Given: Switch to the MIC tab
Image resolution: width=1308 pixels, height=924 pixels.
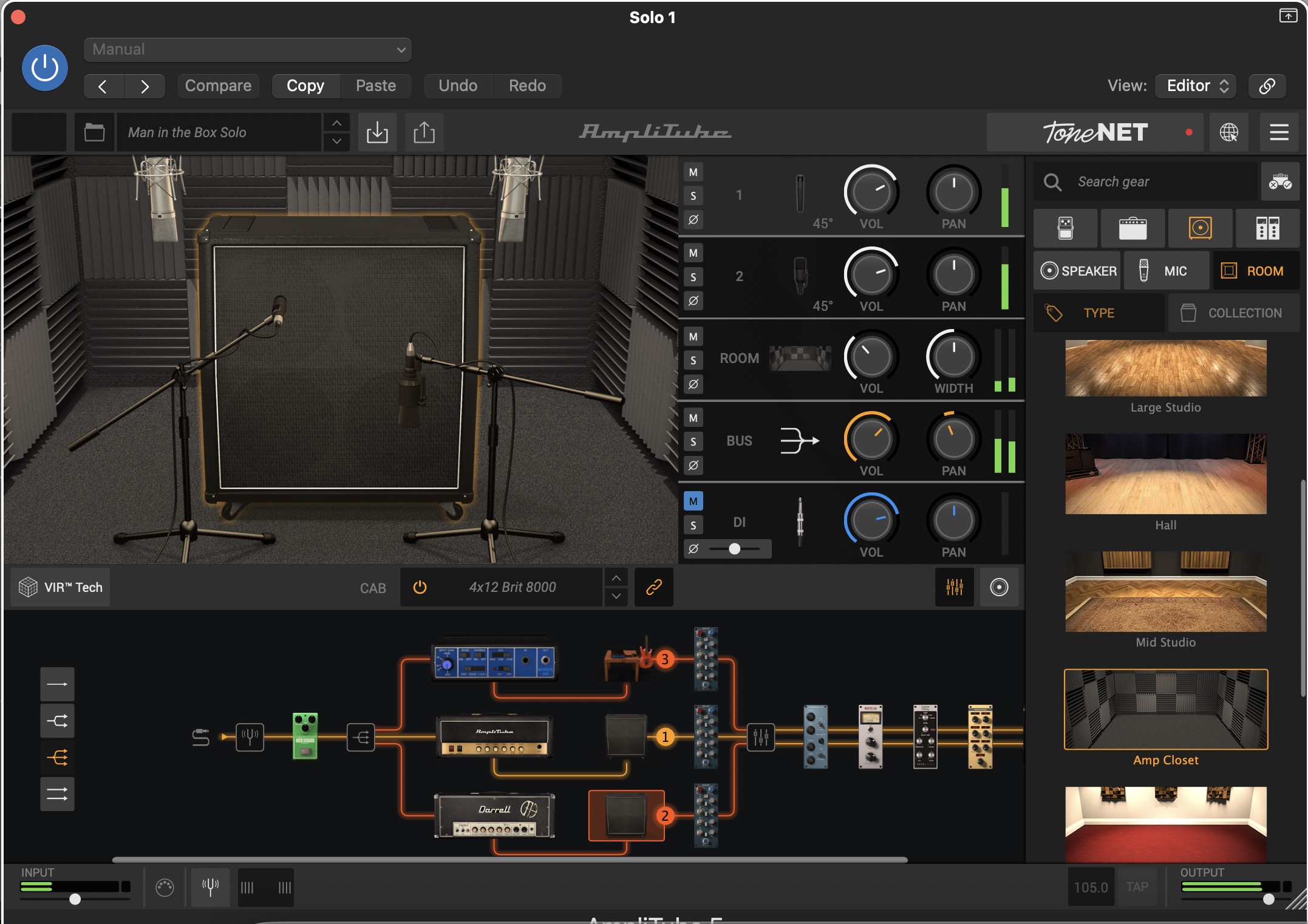Looking at the screenshot, I should (x=1167, y=271).
